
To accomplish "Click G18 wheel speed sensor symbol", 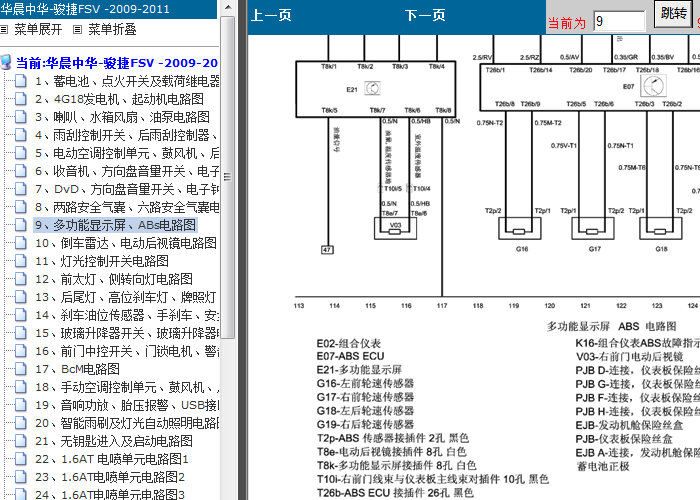I will pyautogui.click(x=661, y=228).
